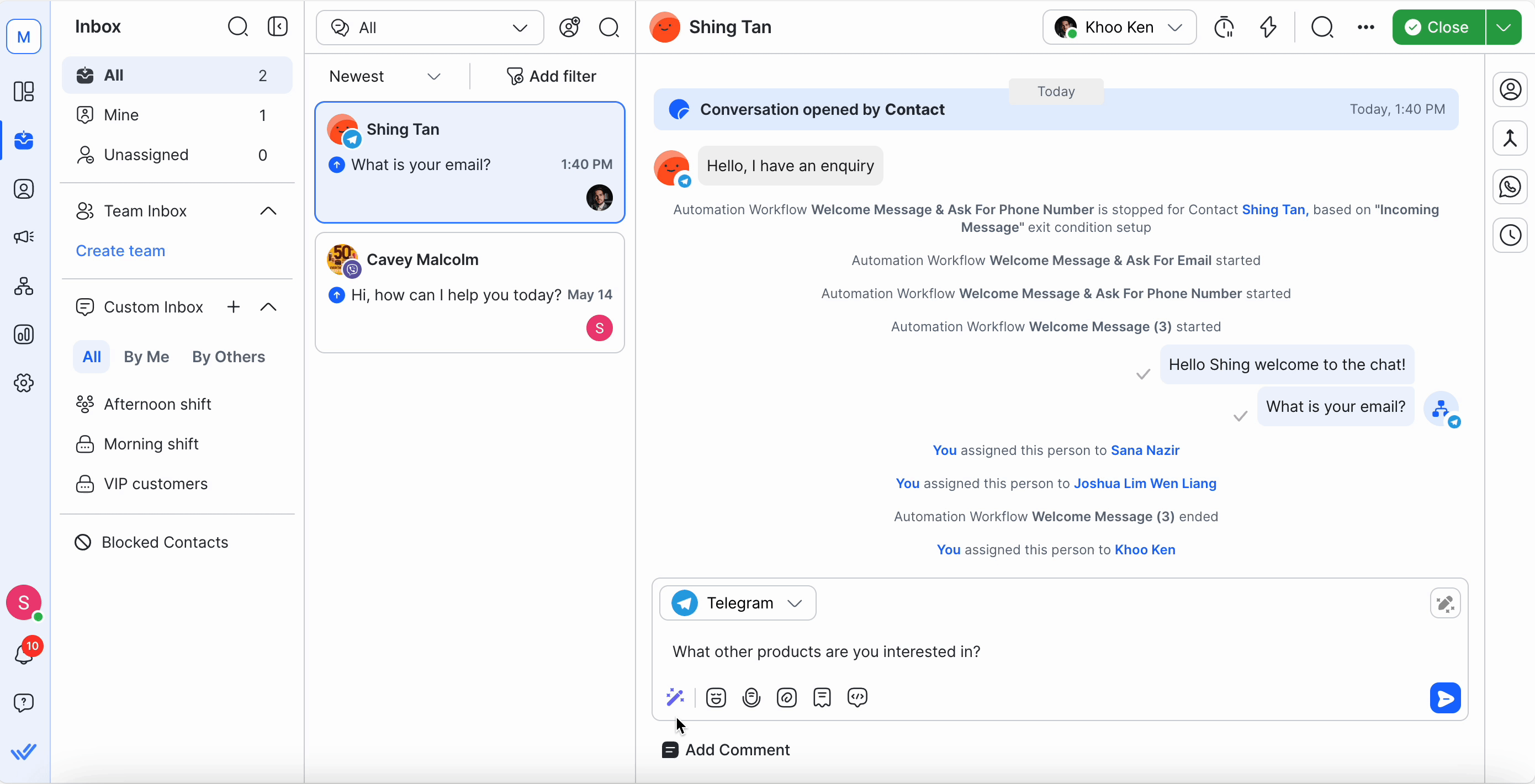Insert a snippet into the message
This screenshot has height=784, width=1535.
823,698
